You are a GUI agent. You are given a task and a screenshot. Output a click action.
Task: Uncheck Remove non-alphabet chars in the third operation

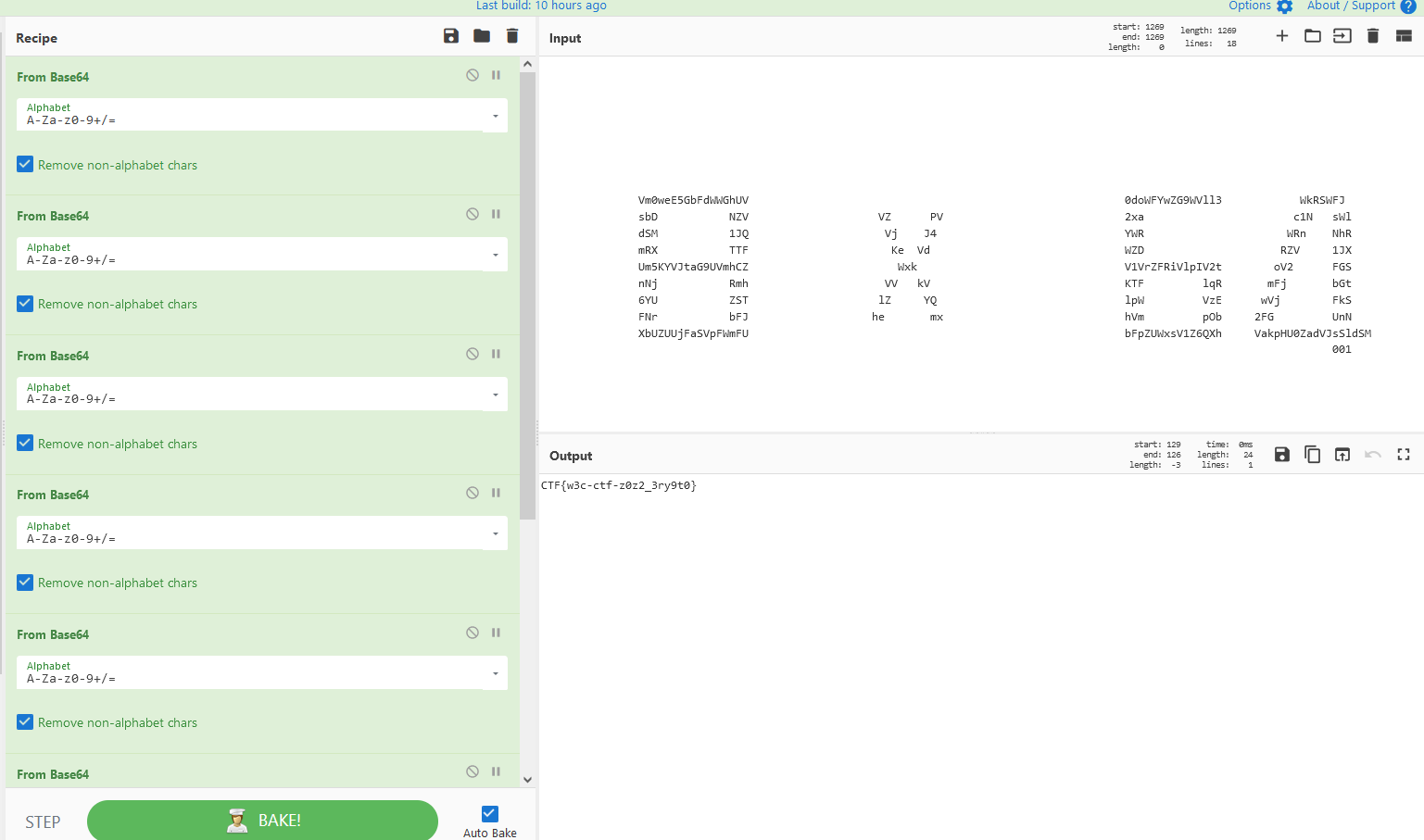pyautogui.click(x=25, y=443)
